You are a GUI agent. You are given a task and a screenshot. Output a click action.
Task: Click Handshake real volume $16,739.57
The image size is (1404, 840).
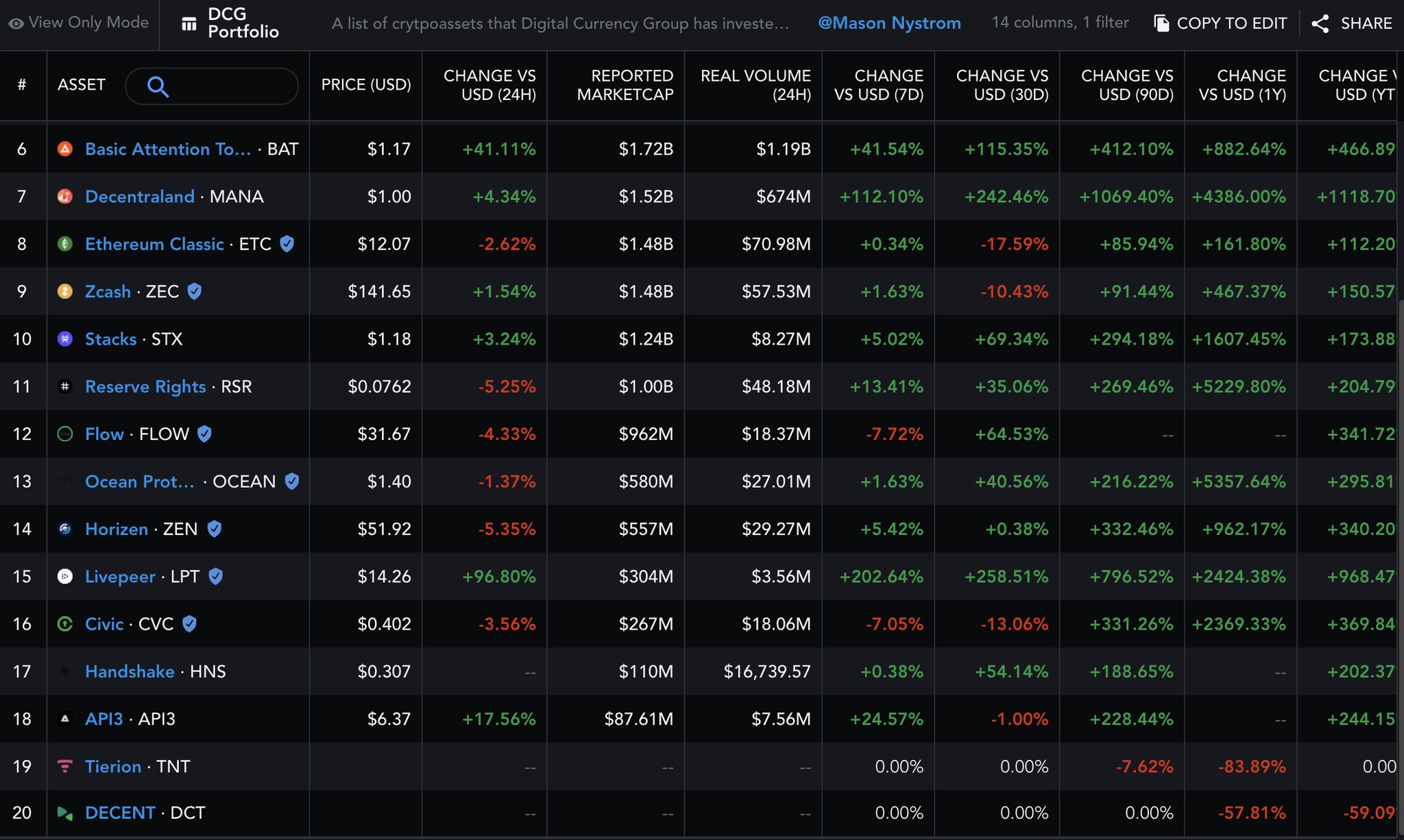[767, 671]
